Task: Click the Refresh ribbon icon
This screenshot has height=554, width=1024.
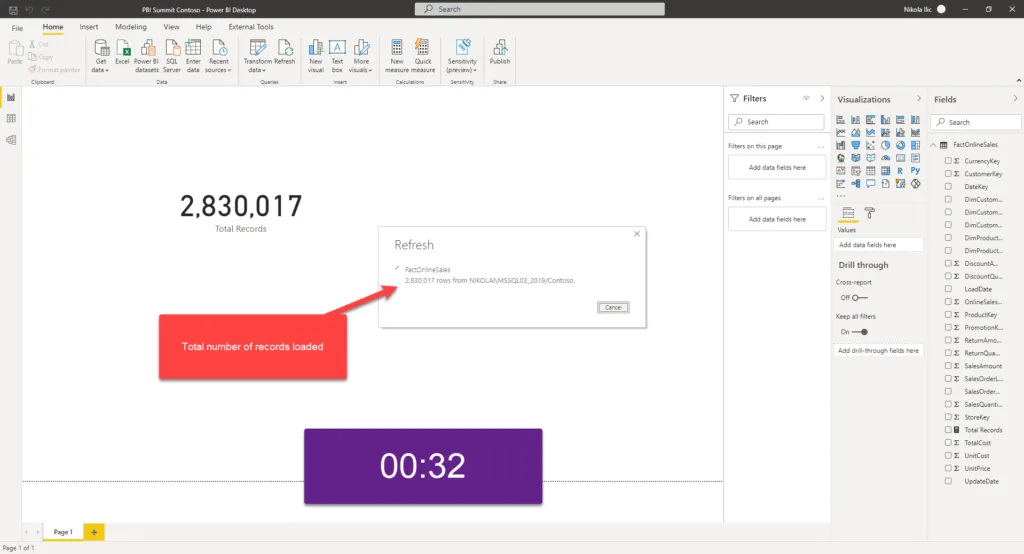Action: pyautogui.click(x=285, y=52)
